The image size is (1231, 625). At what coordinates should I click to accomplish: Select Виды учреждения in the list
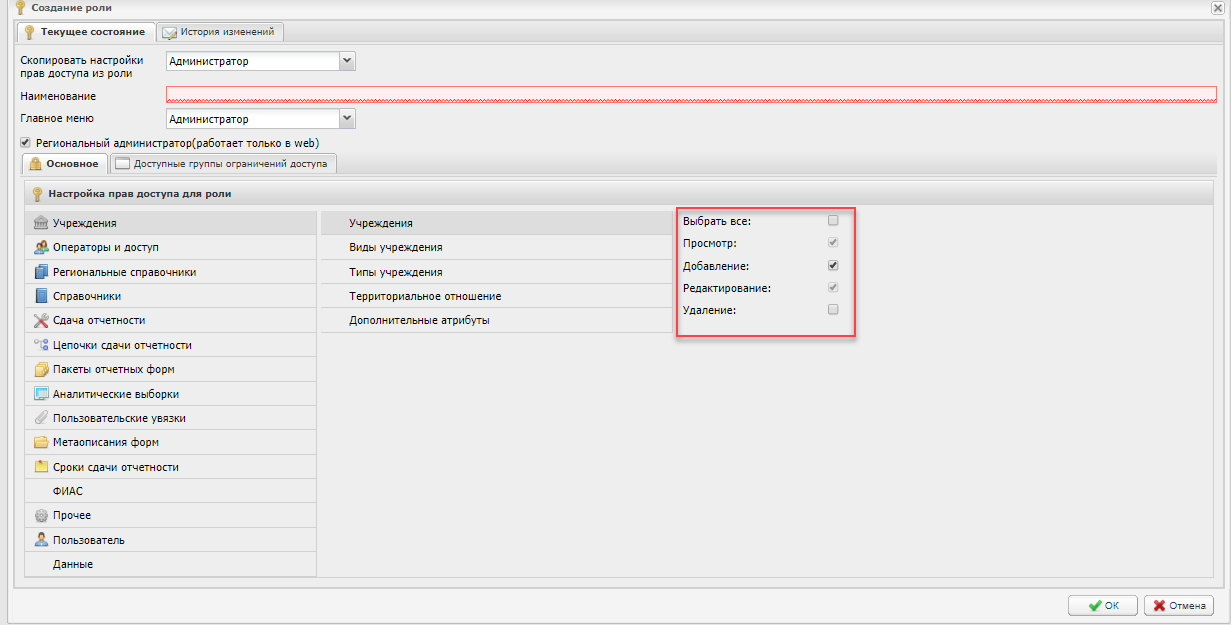396,247
